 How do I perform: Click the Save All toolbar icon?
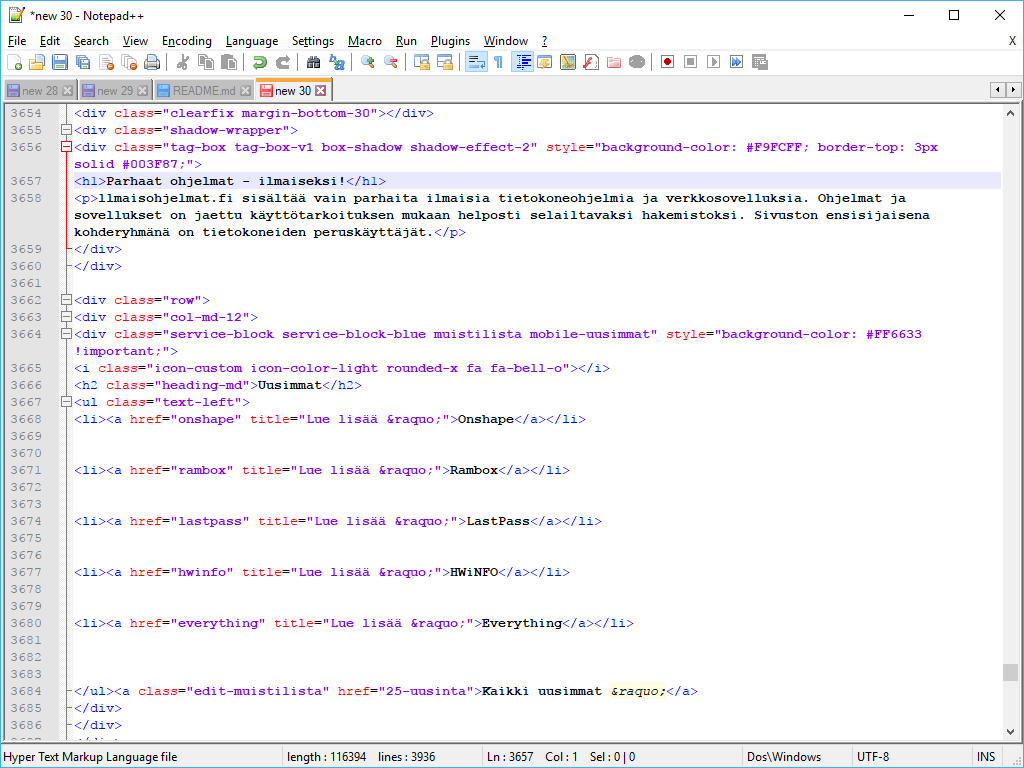83,62
